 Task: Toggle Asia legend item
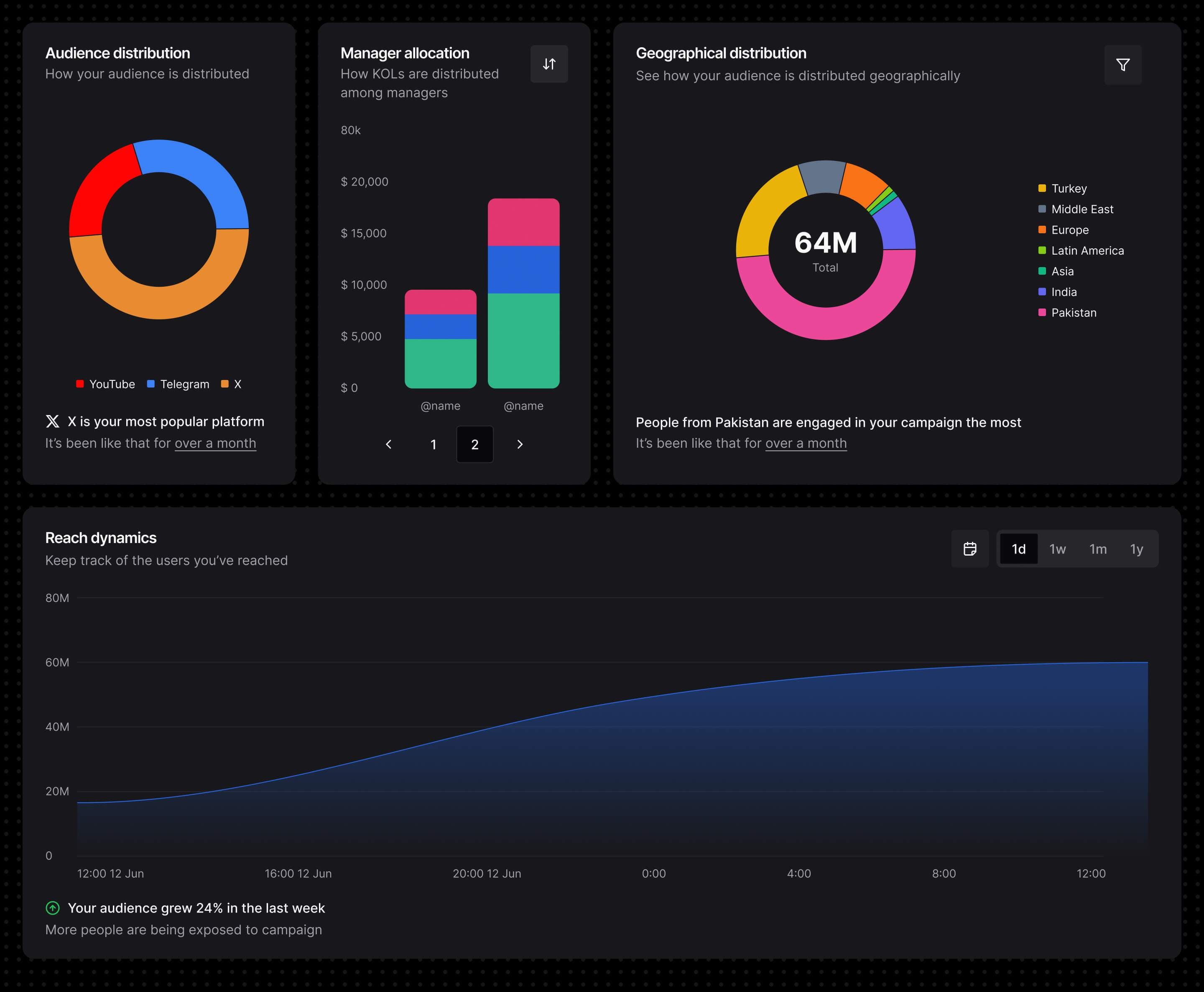pyautogui.click(x=1056, y=271)
